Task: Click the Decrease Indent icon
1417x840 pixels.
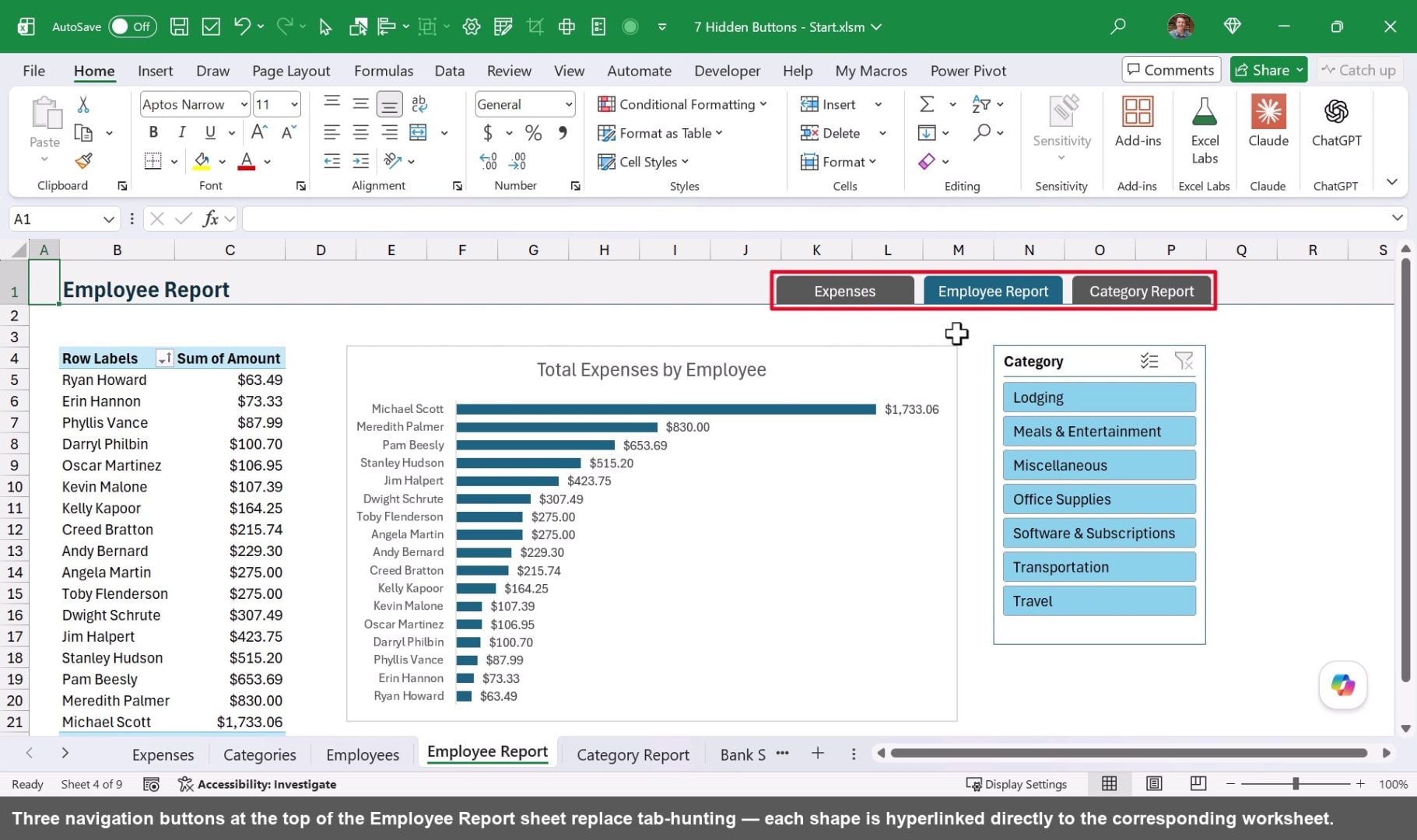Action: coord(331,161)
